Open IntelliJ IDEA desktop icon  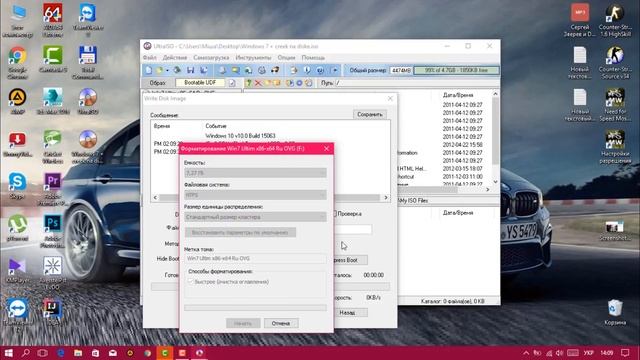tap(53, 312)
